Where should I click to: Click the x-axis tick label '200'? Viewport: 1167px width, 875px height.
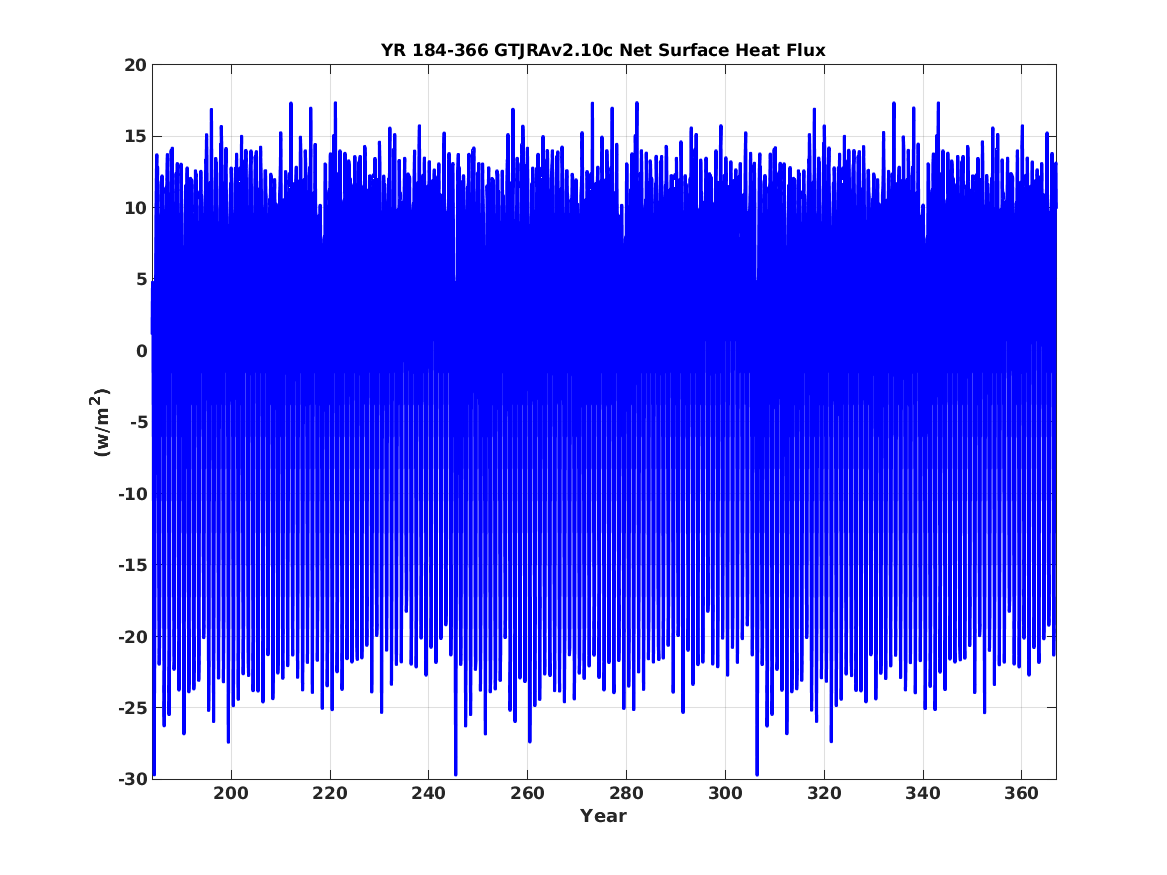click(x=231, y=793)
